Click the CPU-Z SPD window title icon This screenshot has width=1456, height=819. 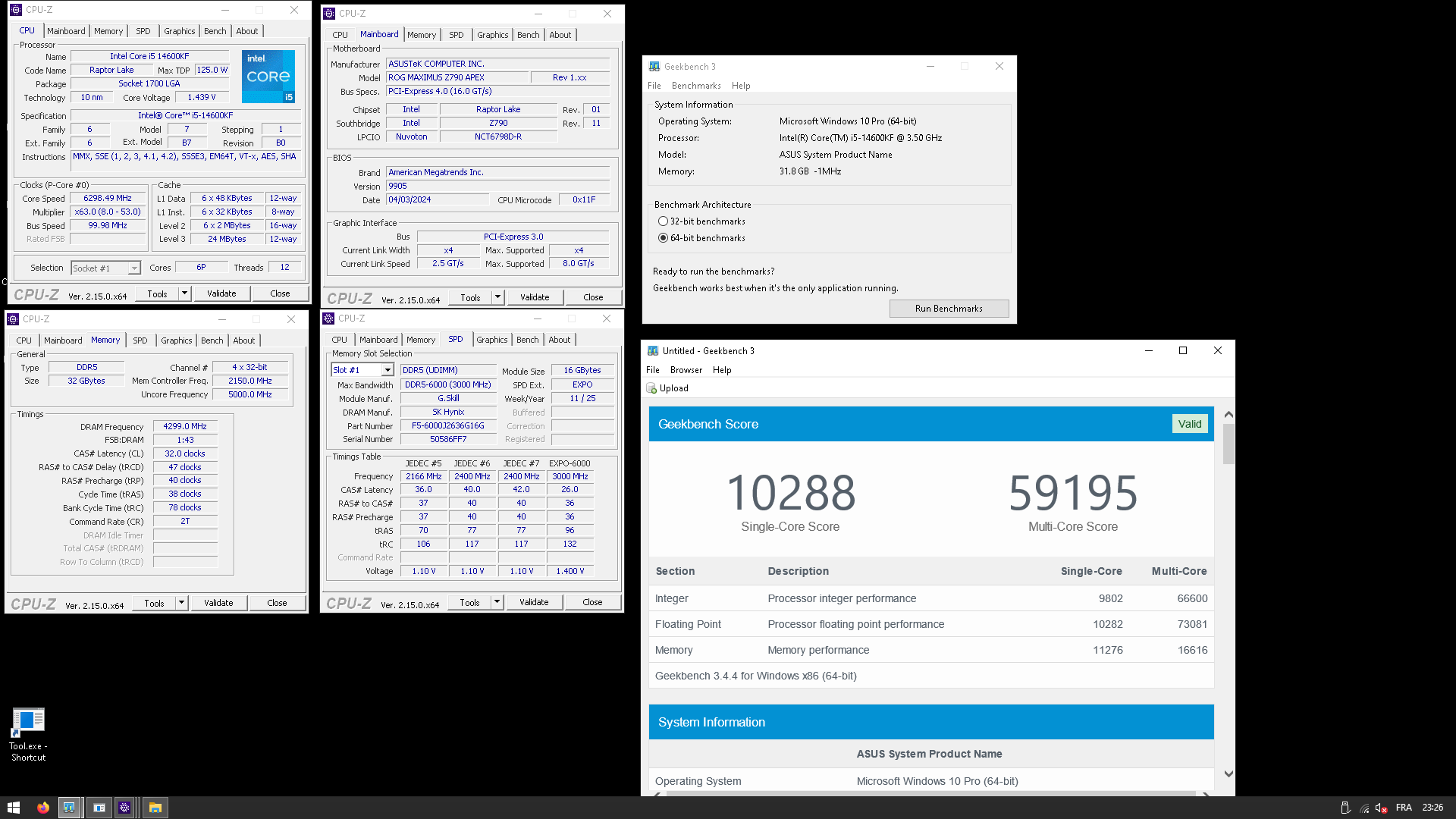pos(329,318)
